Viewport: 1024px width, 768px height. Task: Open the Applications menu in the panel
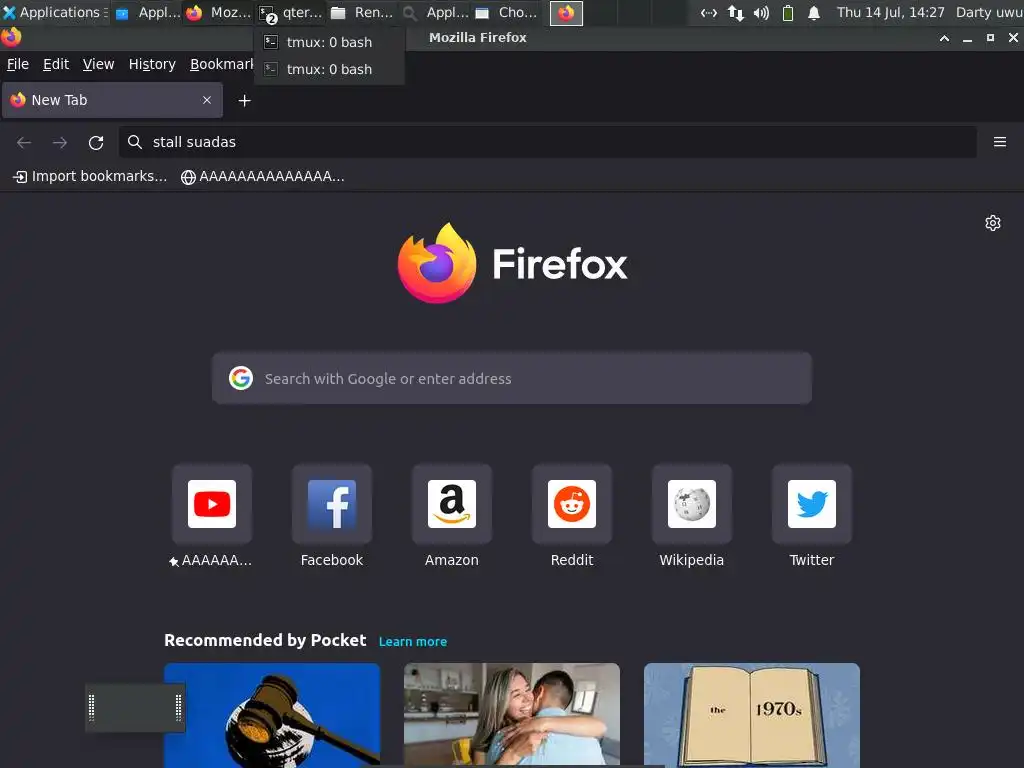55,12
